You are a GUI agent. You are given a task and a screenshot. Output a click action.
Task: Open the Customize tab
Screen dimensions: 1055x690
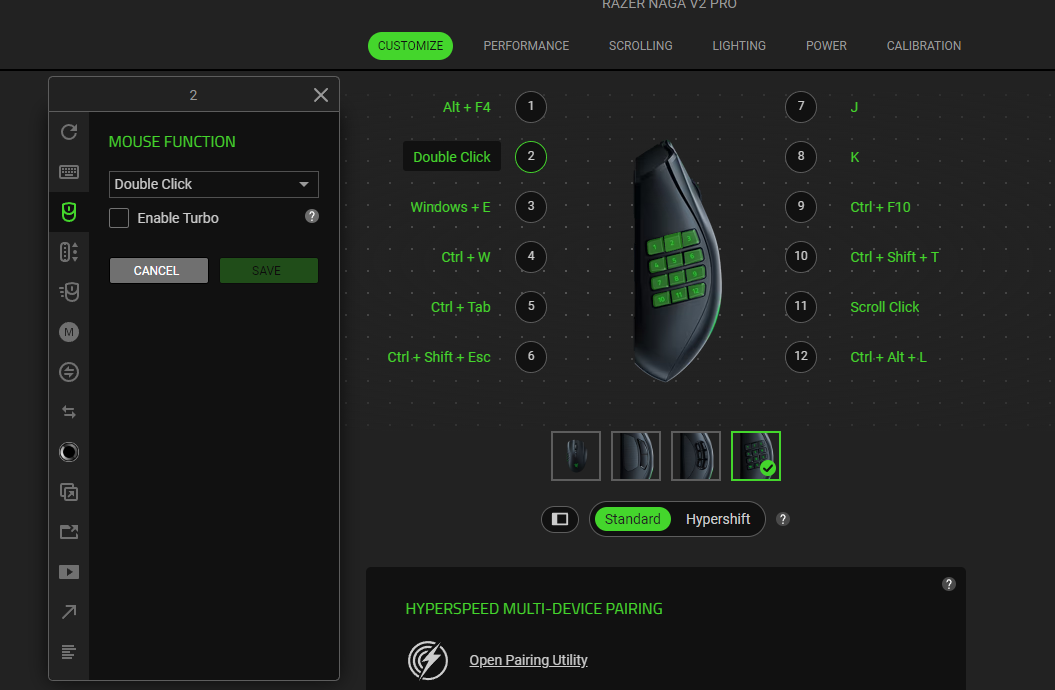tap(410, 46)
